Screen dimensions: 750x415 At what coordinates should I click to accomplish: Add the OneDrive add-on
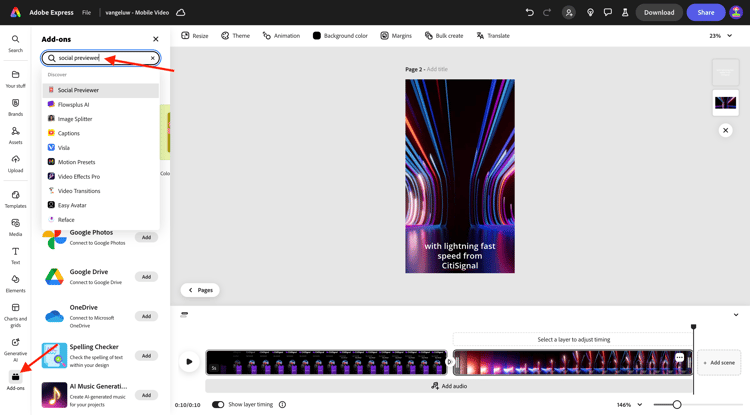(146, 316)
